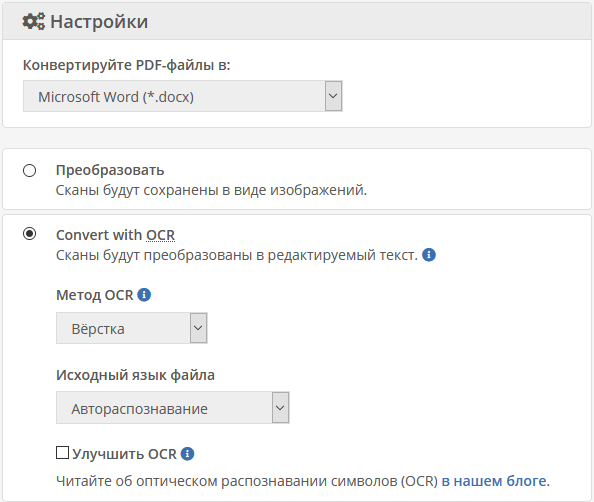594x502 pixels.
Task: Click text Сканы будут сохранены в виде изображений
Action: pos(211,190)
